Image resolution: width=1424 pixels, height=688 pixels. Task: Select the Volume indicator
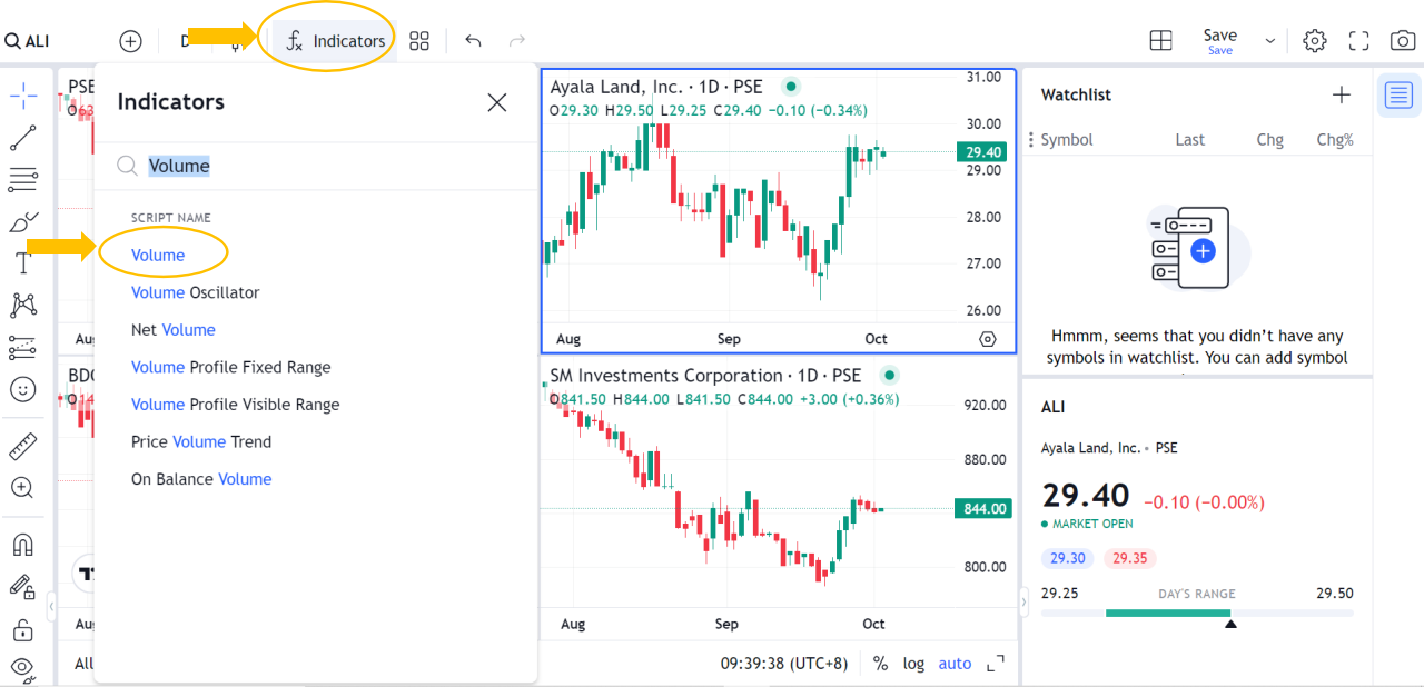pyautogui.click(x=158, y=255)
